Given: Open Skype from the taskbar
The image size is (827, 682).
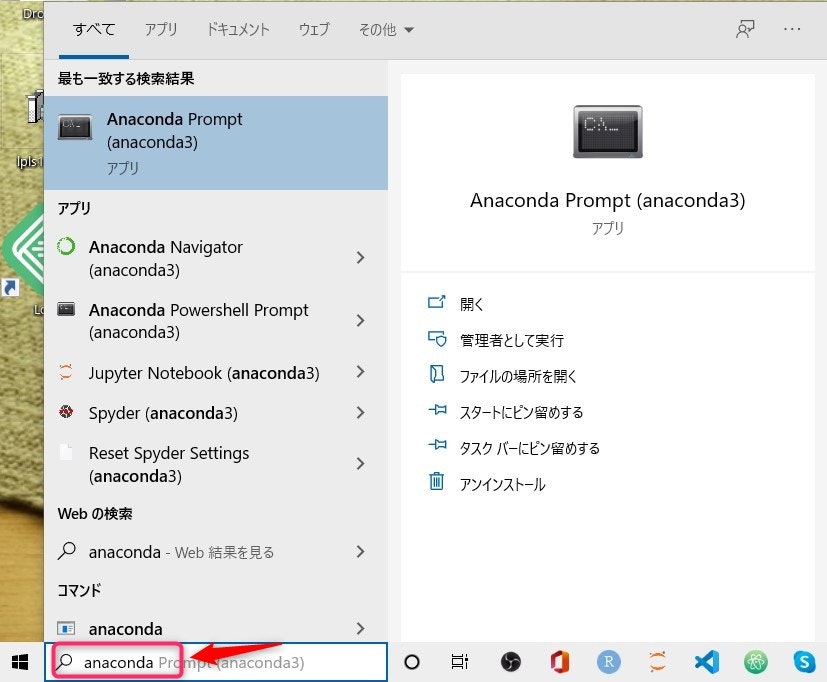Looking at the screenshot, I should click(x=801, y=661).
